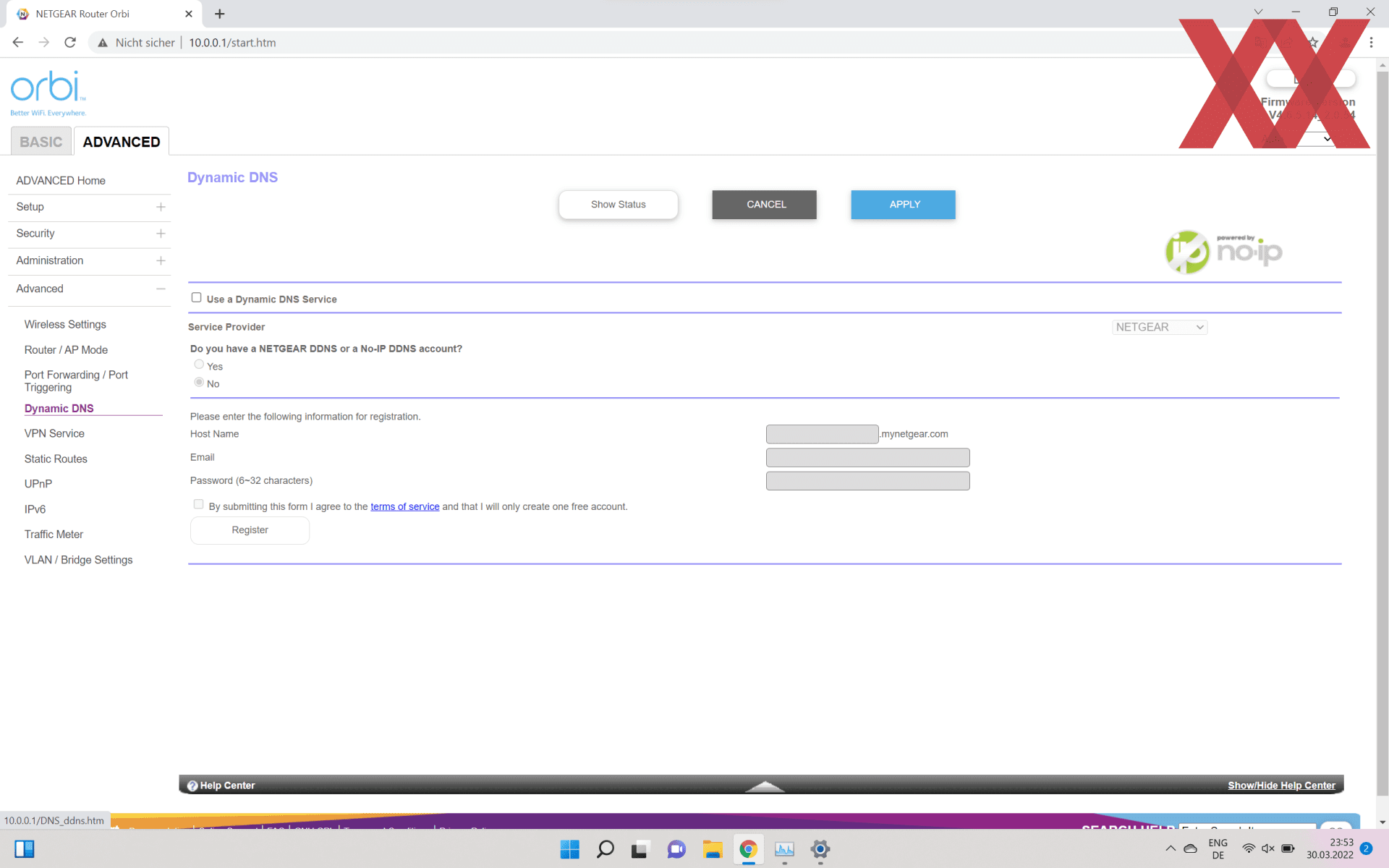This screenshot has width=1389, height=868.
Task: Check the terms of service agreement box
Action: point(198,504)
